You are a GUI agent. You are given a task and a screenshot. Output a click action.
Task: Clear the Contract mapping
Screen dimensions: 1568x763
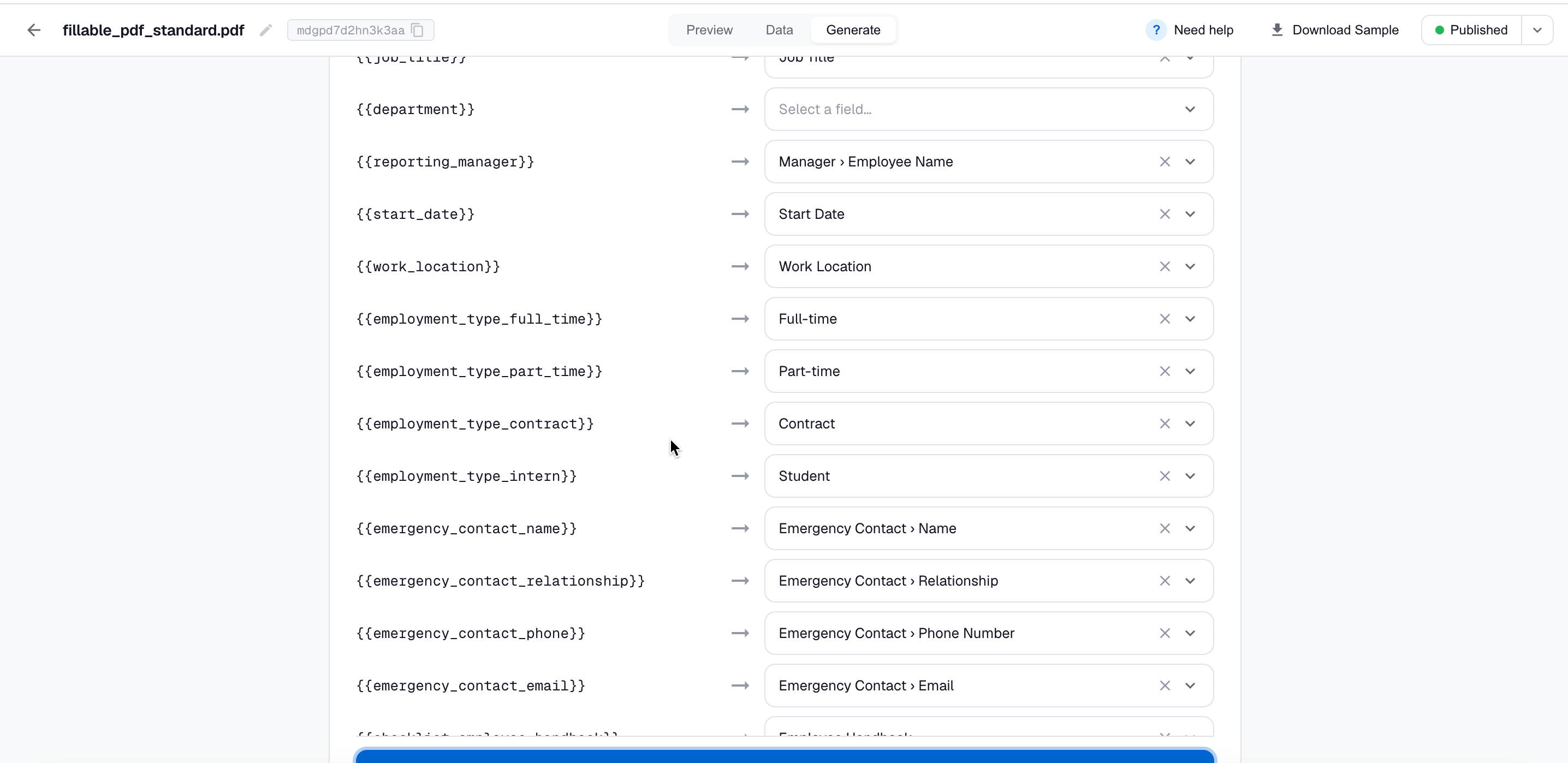[1165, 423]
